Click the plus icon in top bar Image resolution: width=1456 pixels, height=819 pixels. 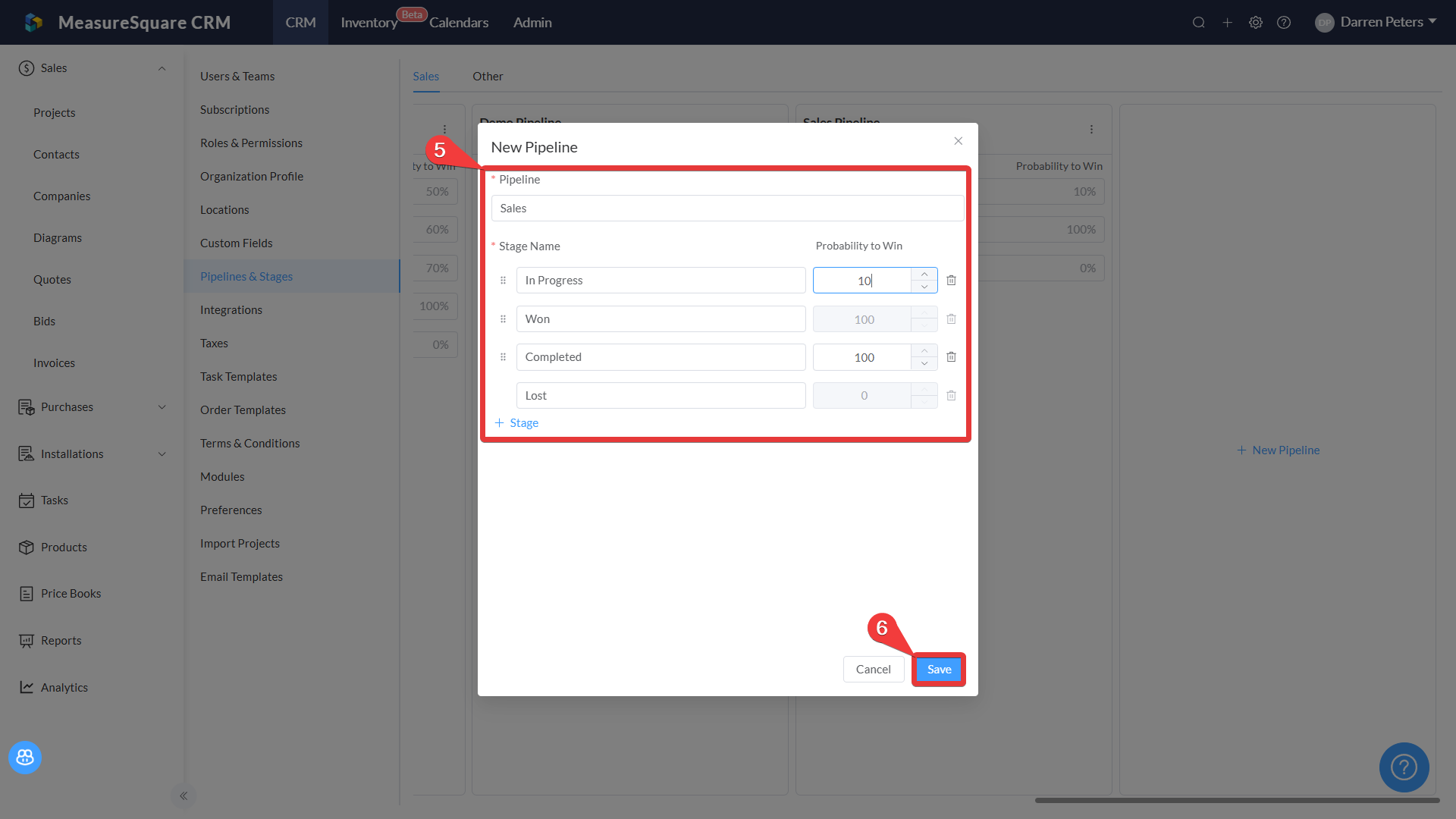(1227, 23)
